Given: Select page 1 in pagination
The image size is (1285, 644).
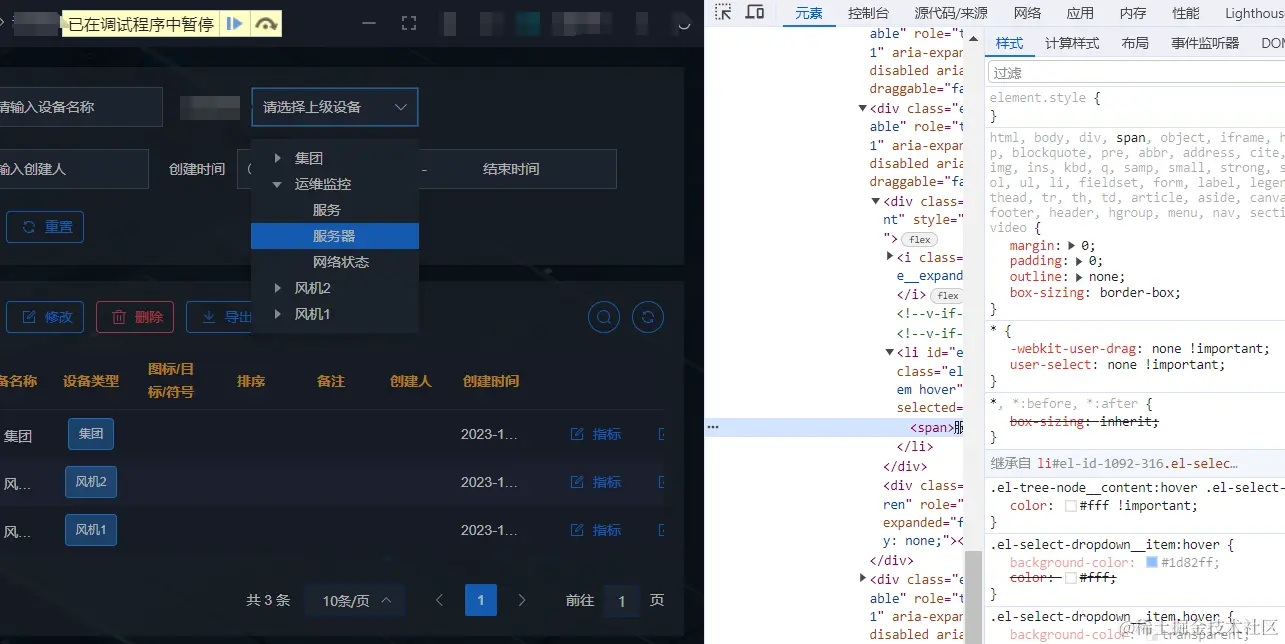Looking at the screenshot, I should 481,600.
